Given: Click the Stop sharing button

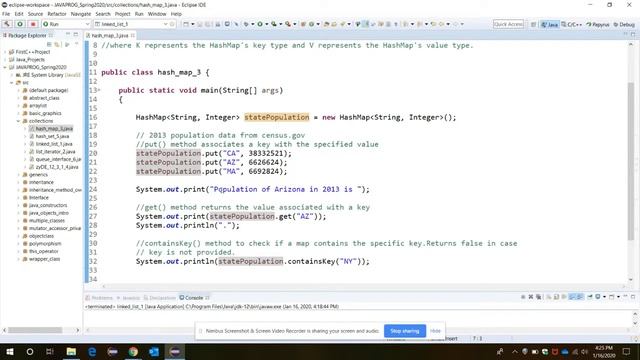Looking at the screenshot, I should (x=405, y=331).
